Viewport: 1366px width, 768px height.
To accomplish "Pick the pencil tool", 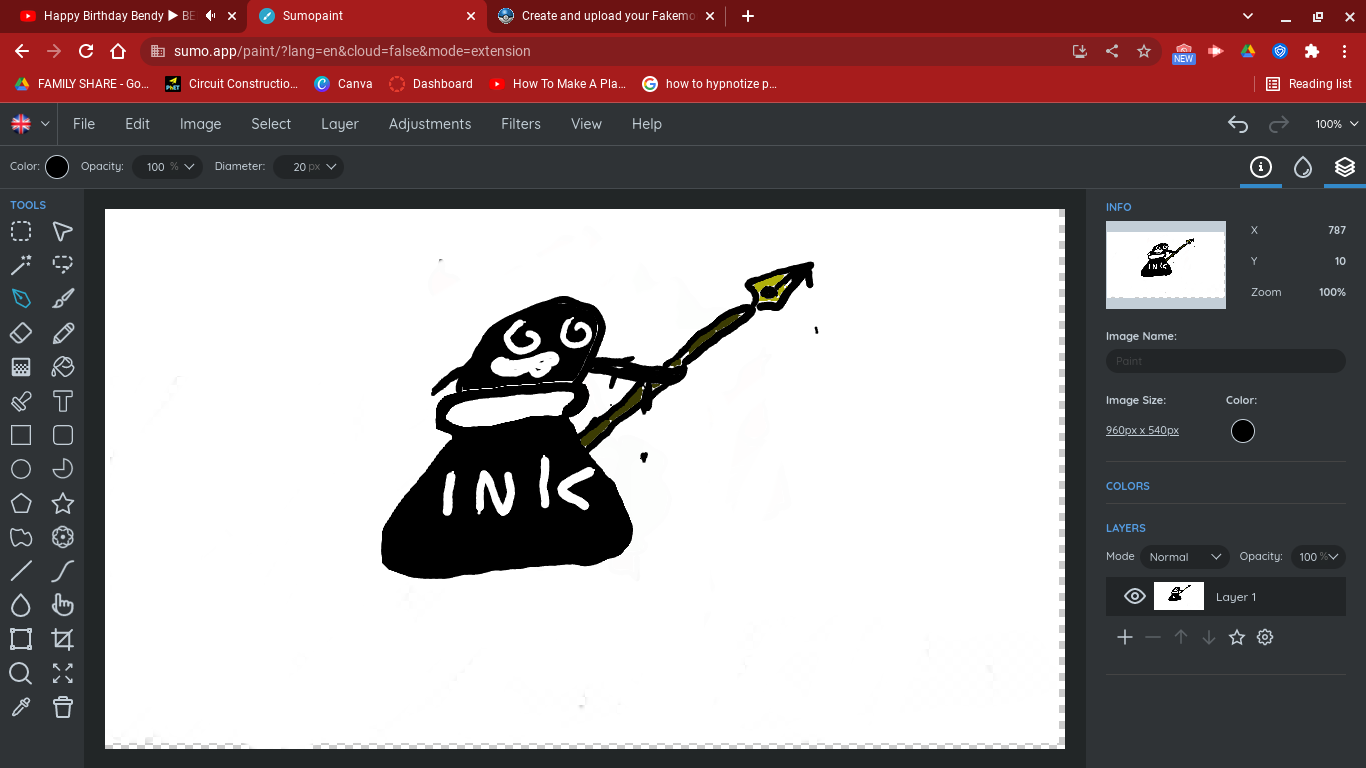I will click(63, 333).
